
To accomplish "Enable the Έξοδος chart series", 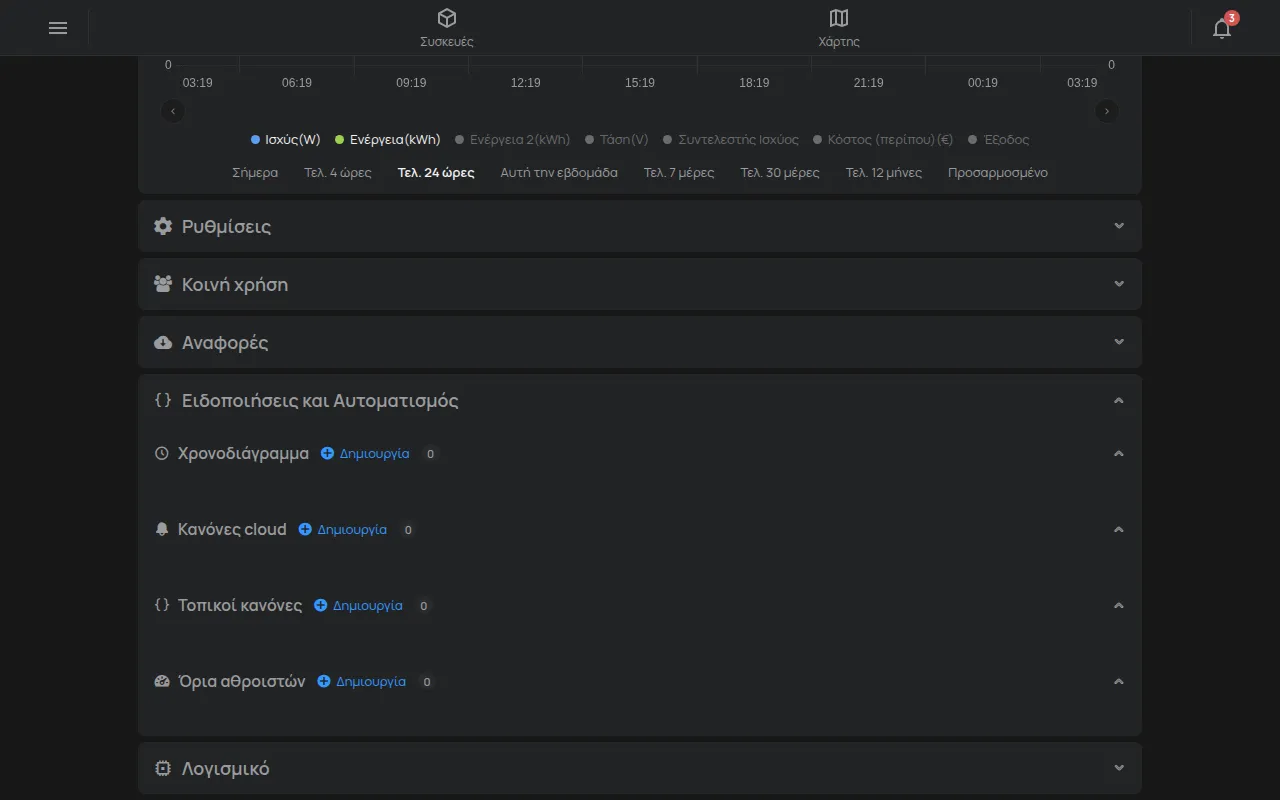I will click(999, 139).
